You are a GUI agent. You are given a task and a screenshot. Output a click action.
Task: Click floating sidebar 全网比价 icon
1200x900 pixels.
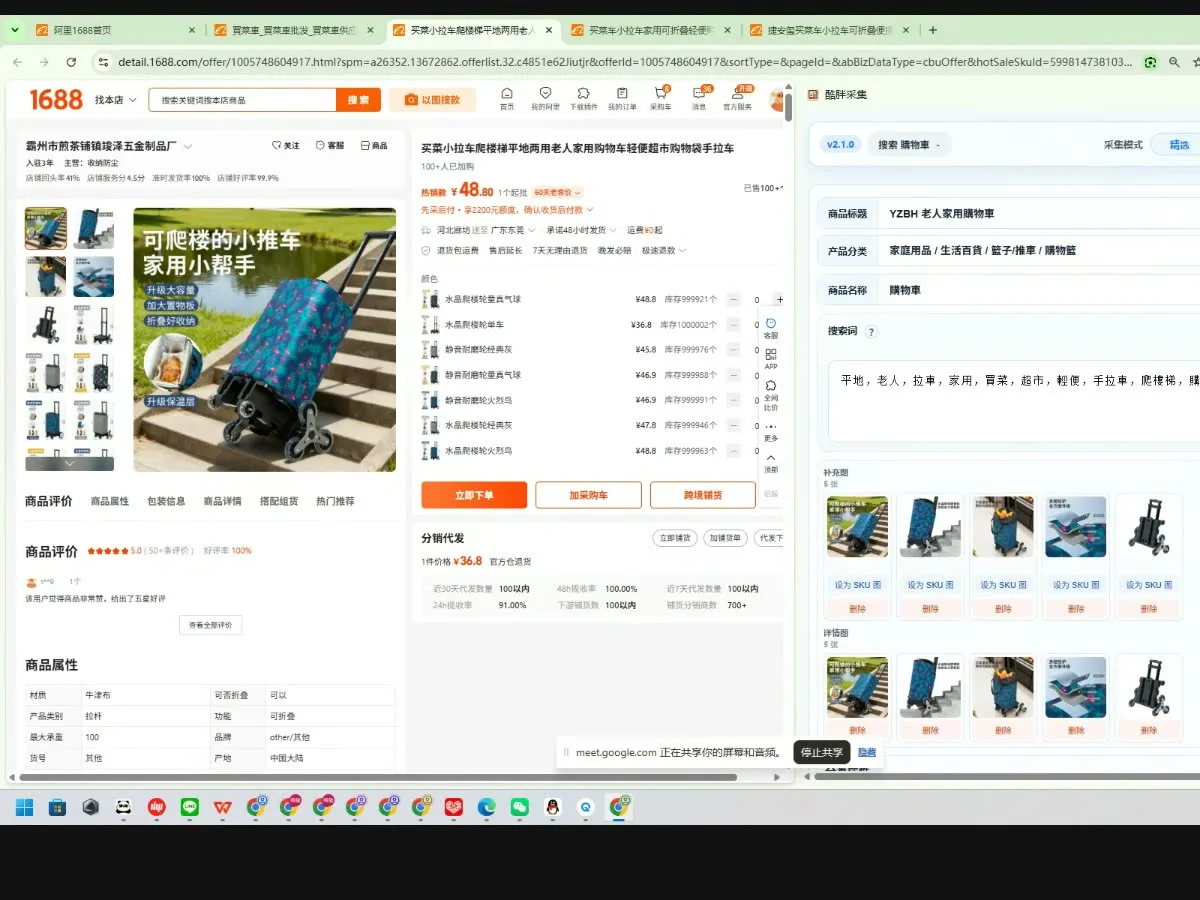[x=771, y=395]
